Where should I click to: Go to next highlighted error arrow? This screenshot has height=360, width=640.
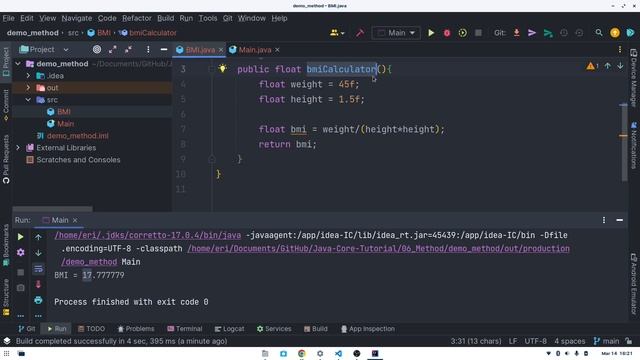(x=620, y=66)
